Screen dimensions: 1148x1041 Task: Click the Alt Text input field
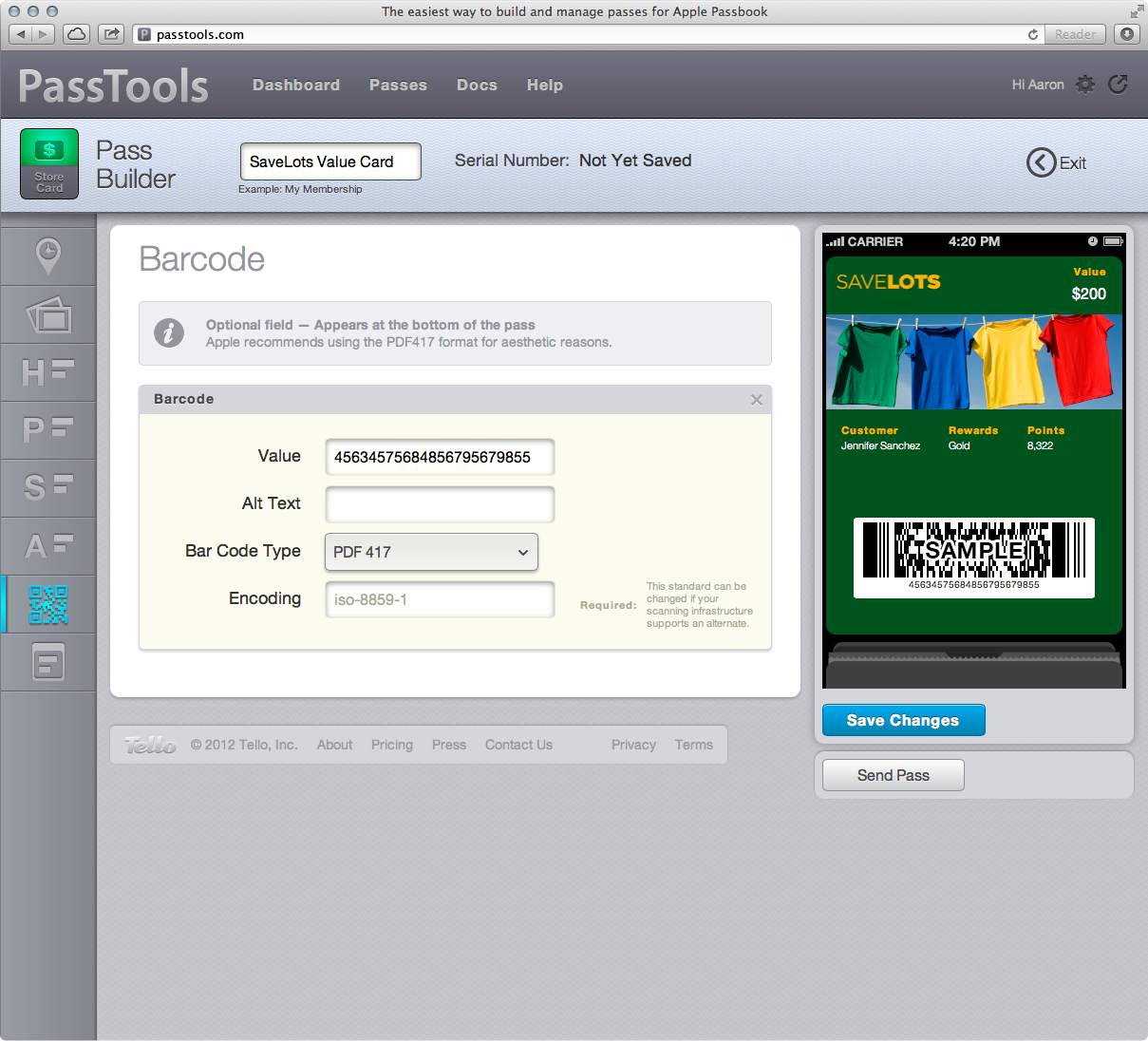coord(440,504)
